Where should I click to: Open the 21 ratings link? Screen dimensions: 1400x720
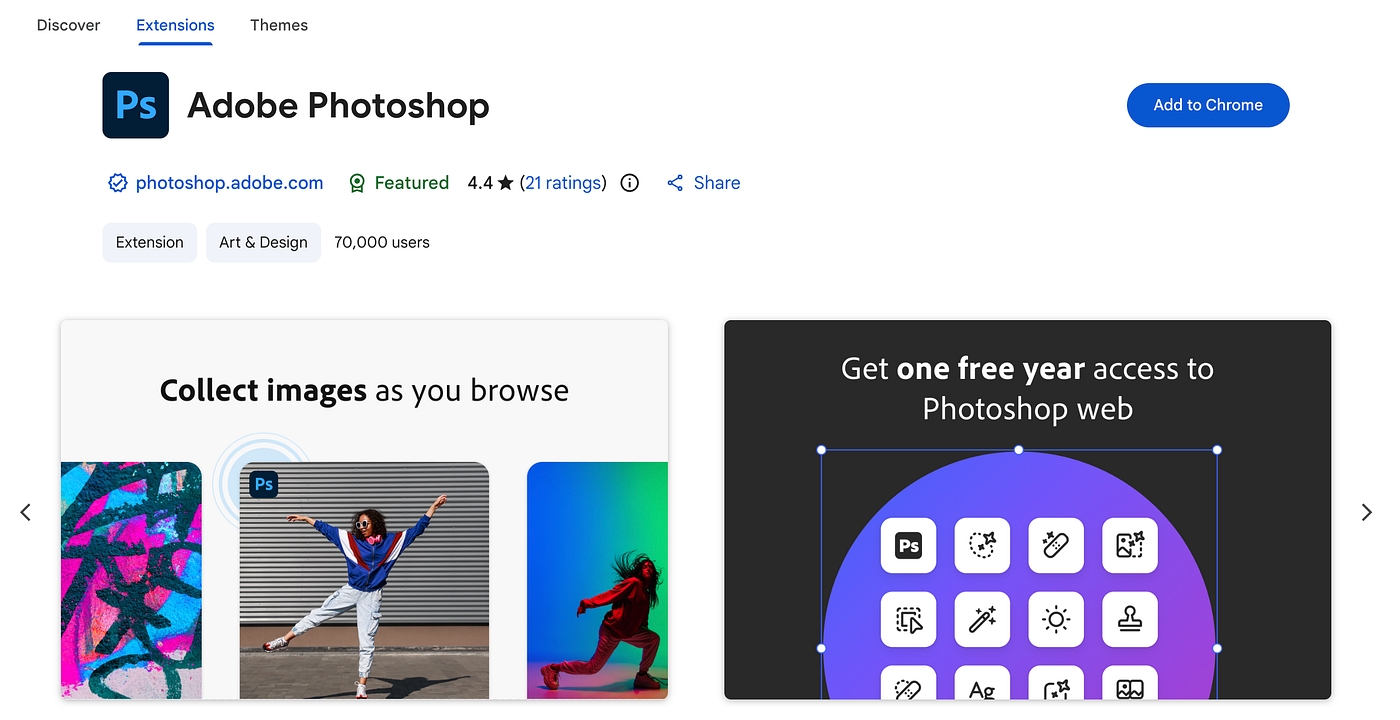pyautogui.click(x=563, y=183)
